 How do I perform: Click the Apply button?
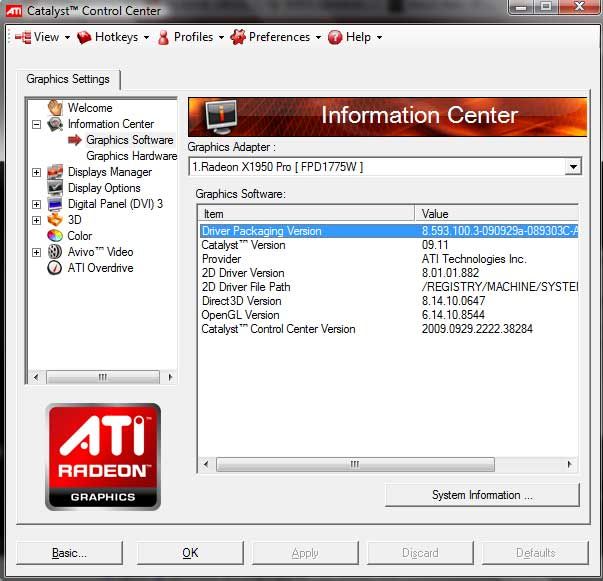pos(305,553)
